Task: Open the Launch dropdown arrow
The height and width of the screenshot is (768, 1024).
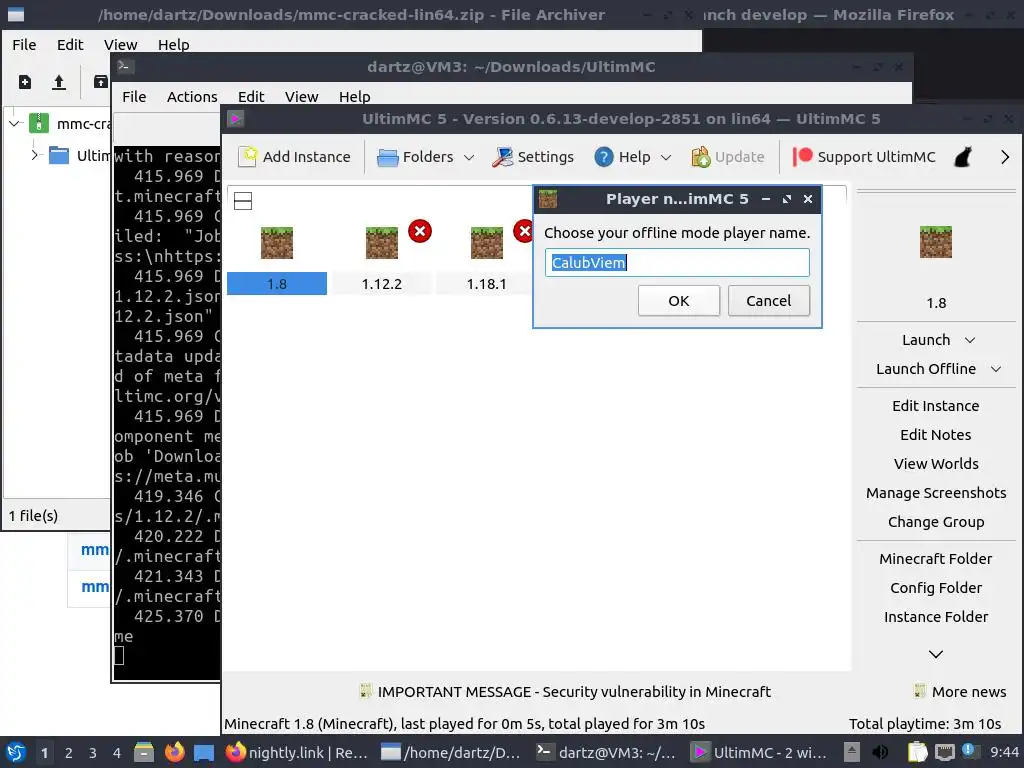Action: (970, 340)
